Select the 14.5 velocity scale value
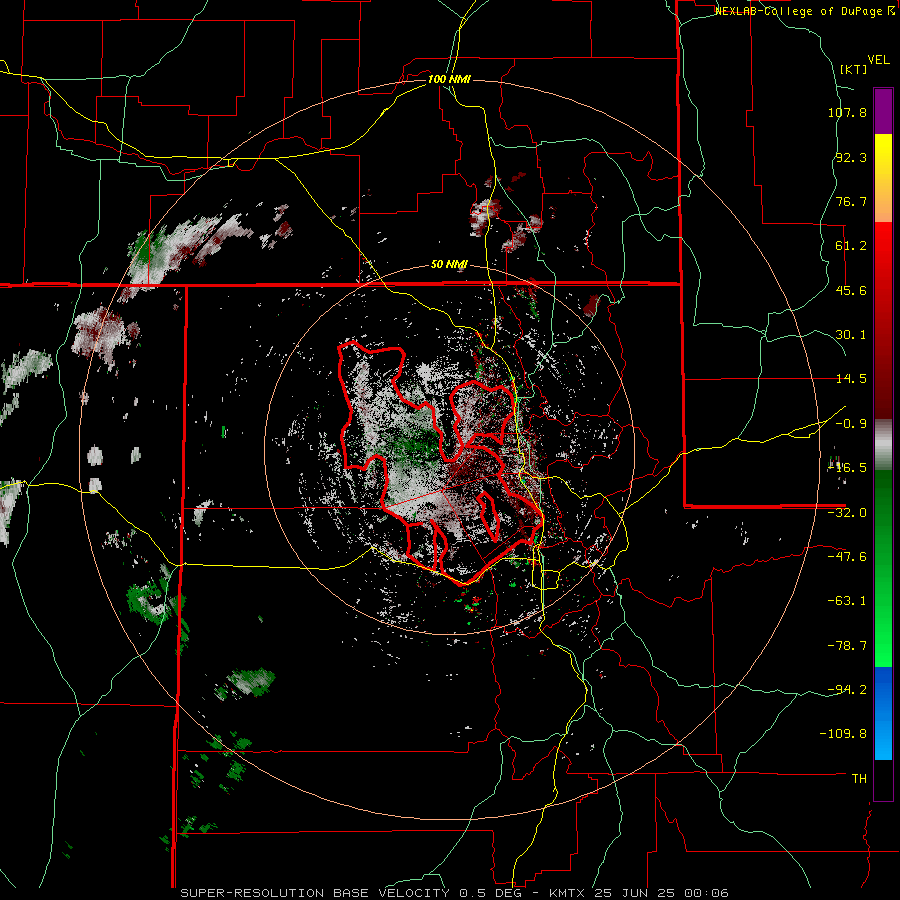Image resolution: width=900 pixels, height=900 pixels. click(851, 379)
